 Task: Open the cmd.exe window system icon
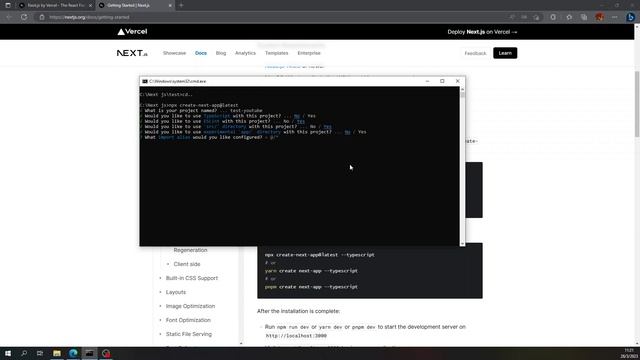point(144,81)
